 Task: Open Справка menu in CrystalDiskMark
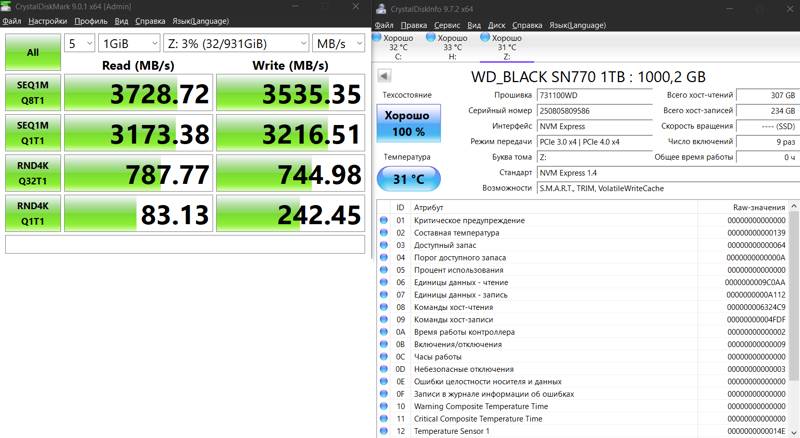click(x=150, y=21)
